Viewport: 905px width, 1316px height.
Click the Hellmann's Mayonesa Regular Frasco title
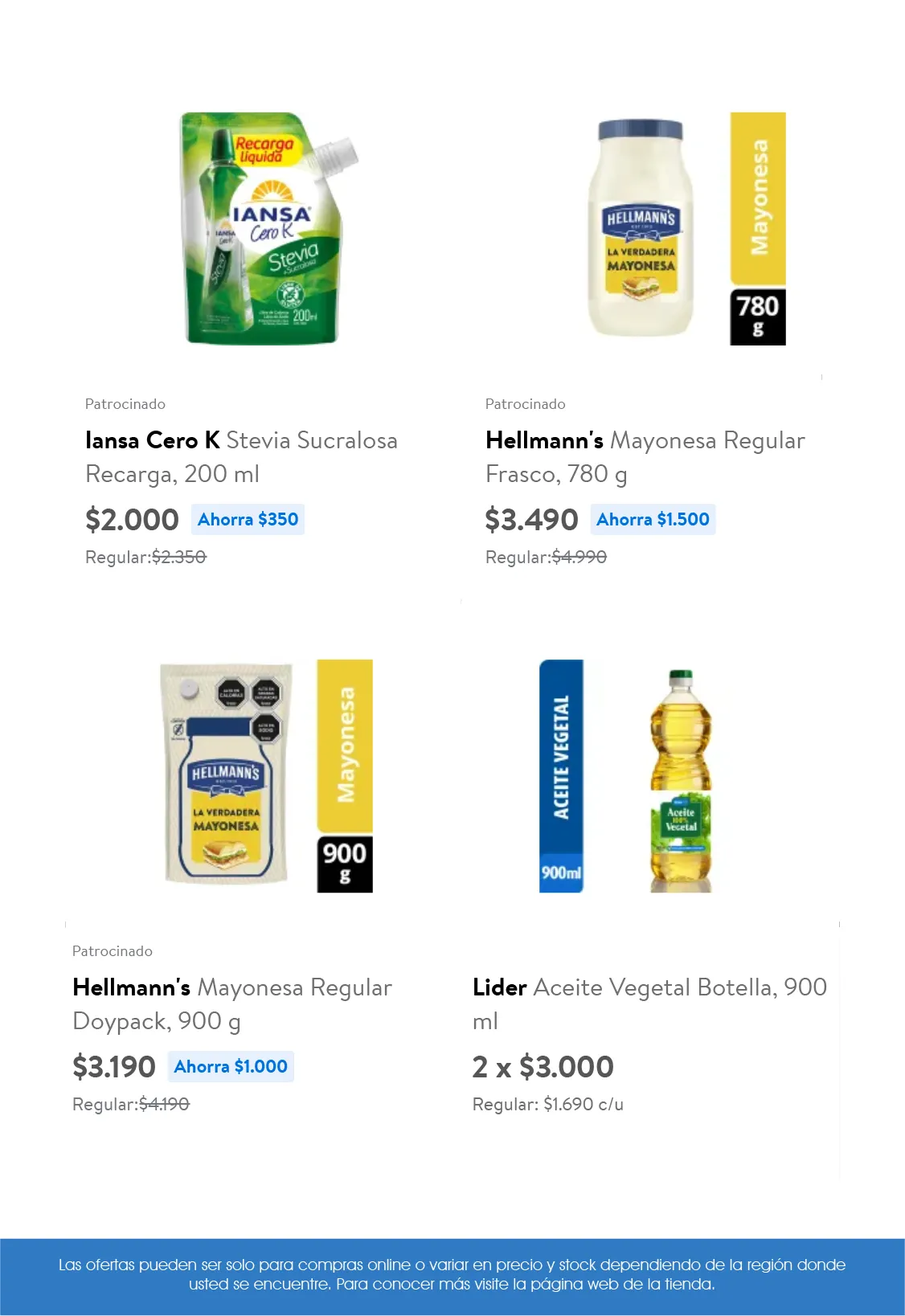[645, 456]
